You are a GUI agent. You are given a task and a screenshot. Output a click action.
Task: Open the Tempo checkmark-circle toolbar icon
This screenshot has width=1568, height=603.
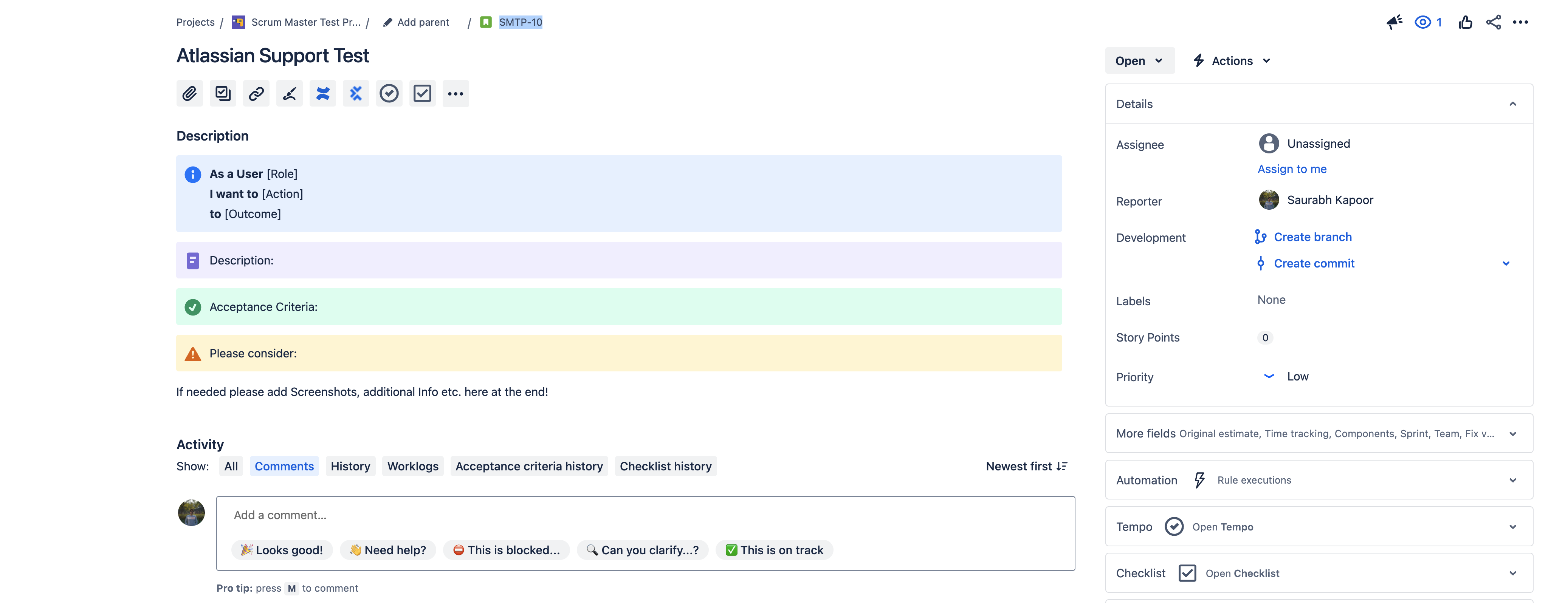point(389,94)
